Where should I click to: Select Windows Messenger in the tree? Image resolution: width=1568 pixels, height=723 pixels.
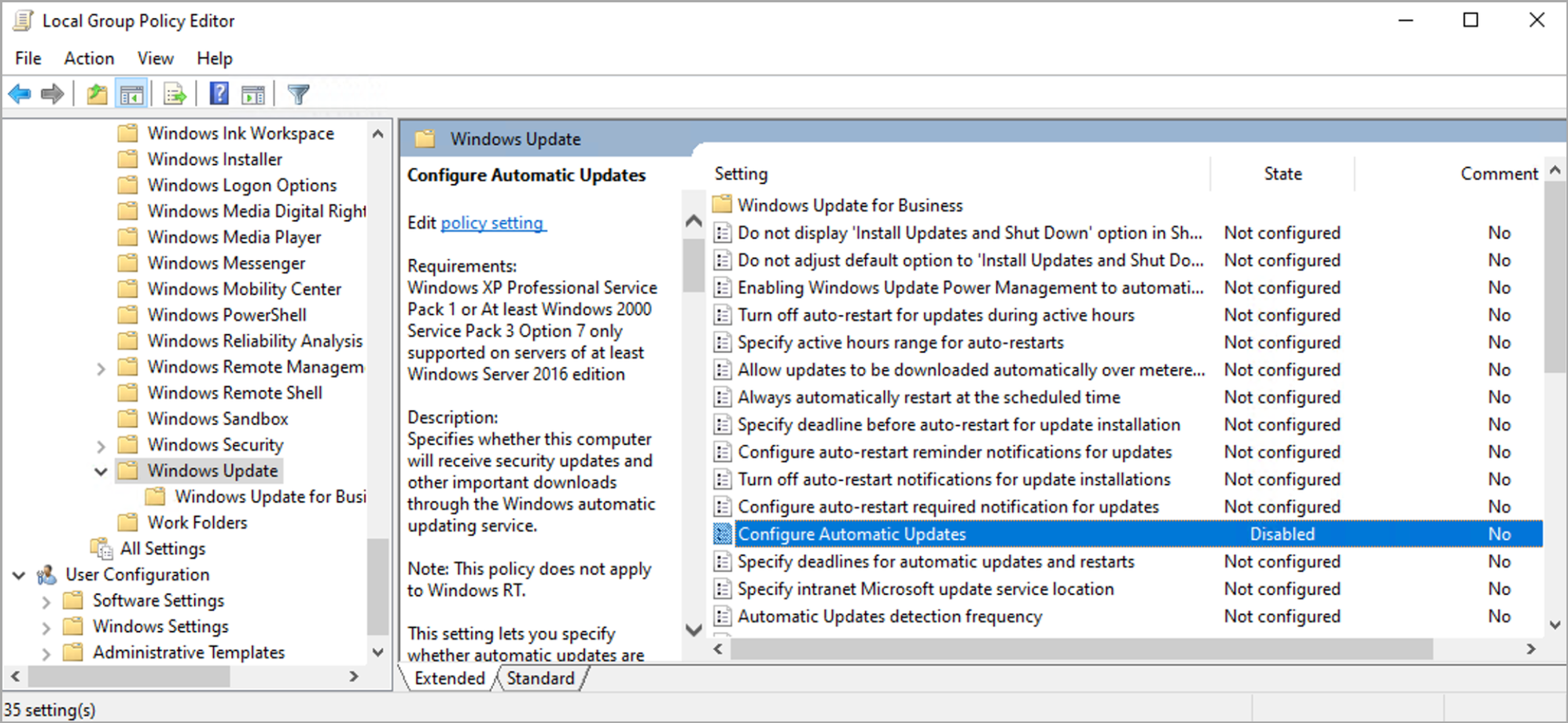[226, 262]
